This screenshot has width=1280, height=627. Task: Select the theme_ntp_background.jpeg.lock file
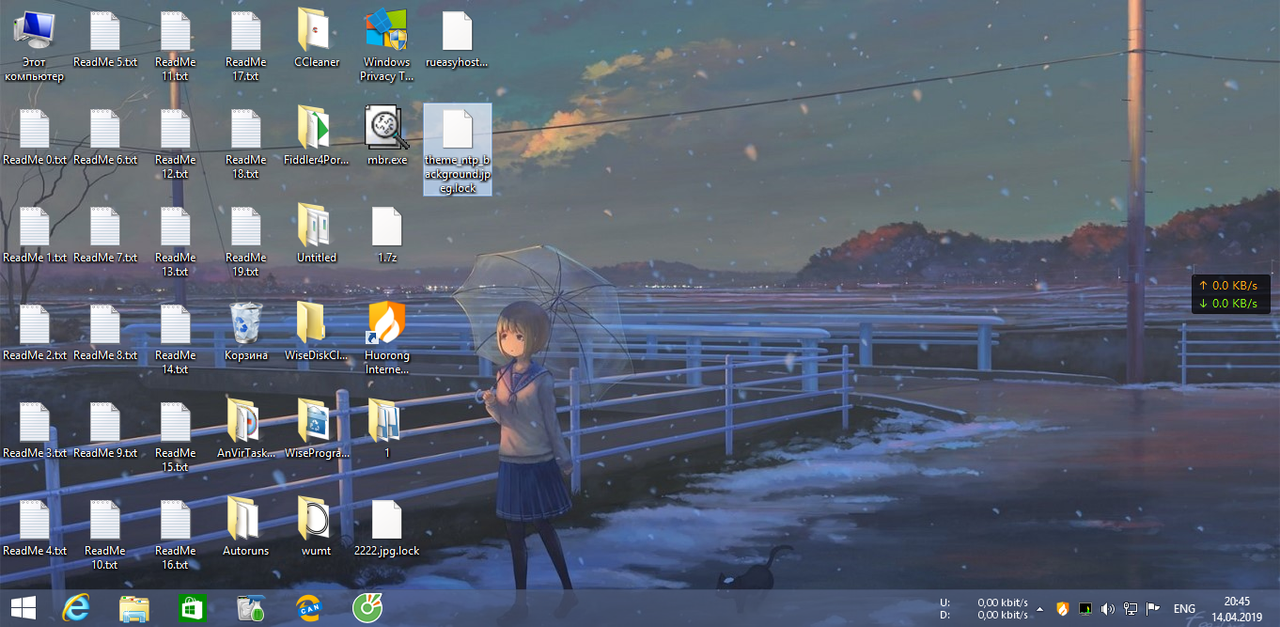[x=457, y=150]
